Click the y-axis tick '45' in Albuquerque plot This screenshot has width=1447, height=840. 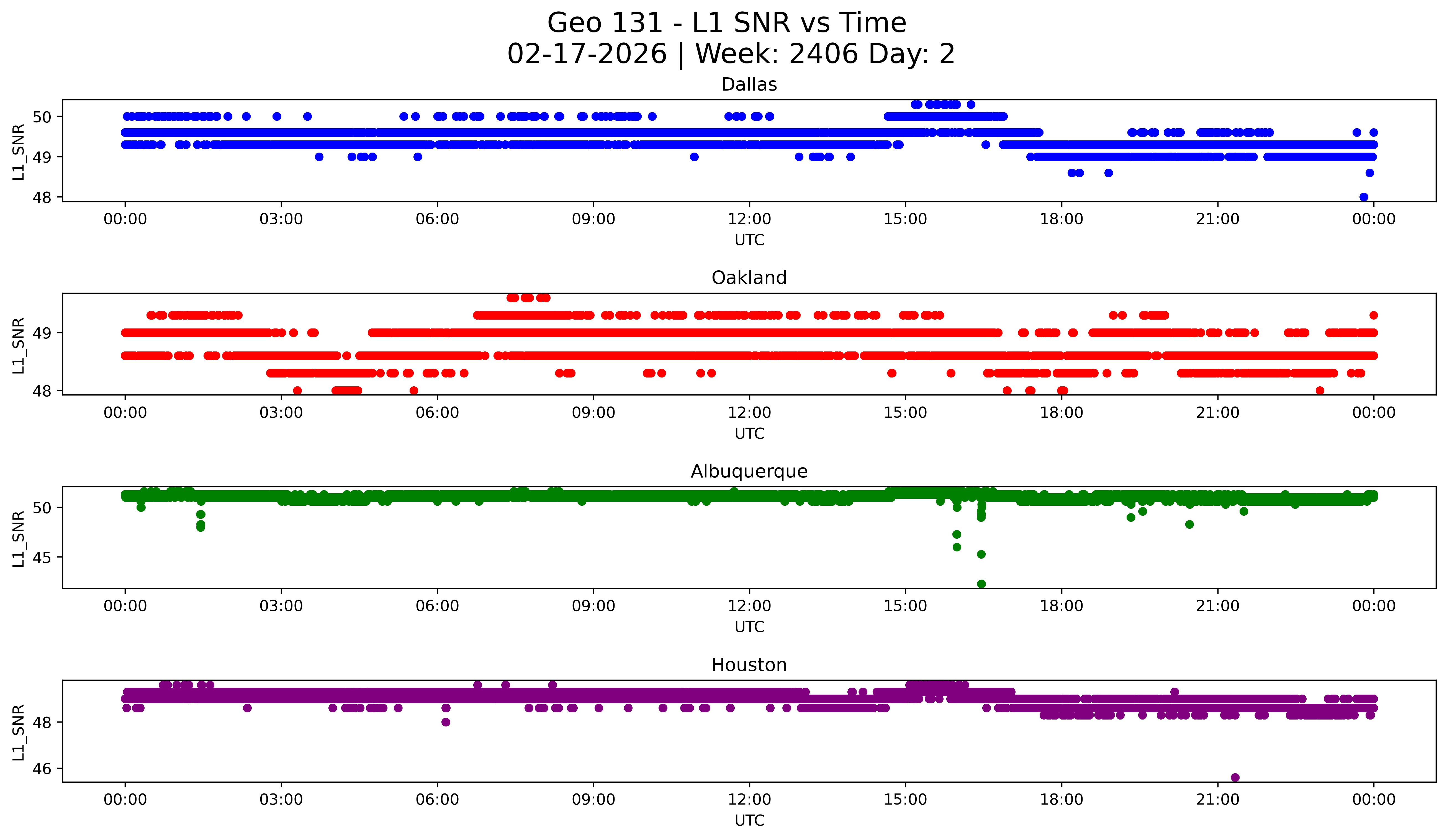[x=42, y=558]
